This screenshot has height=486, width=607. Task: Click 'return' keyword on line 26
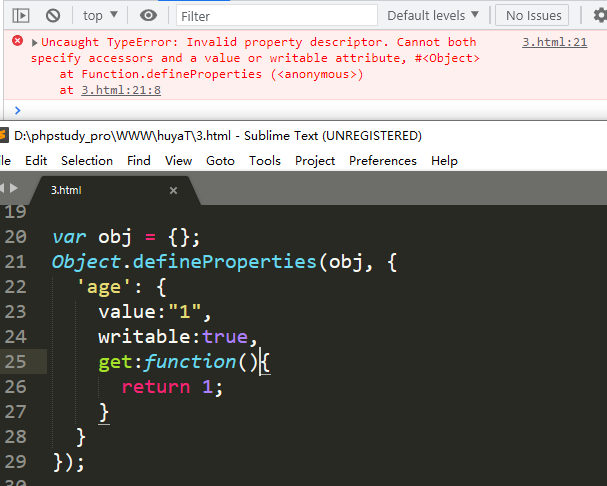156,387
